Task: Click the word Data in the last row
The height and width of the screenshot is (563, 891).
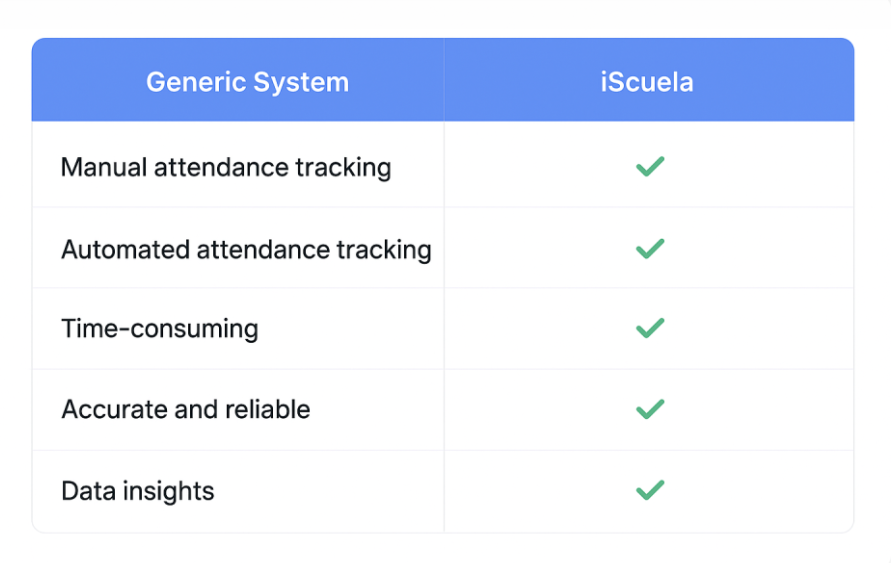Action: (x=84, y=491)
